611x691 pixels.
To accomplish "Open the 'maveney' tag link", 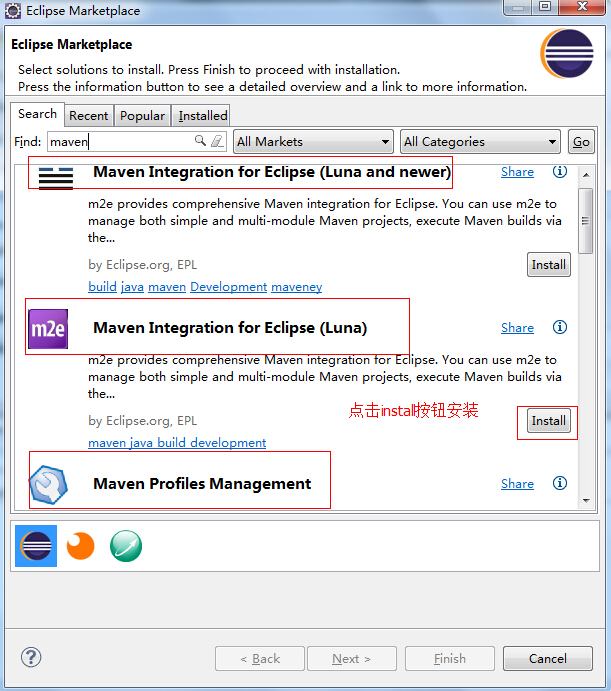I will [296, 287].
